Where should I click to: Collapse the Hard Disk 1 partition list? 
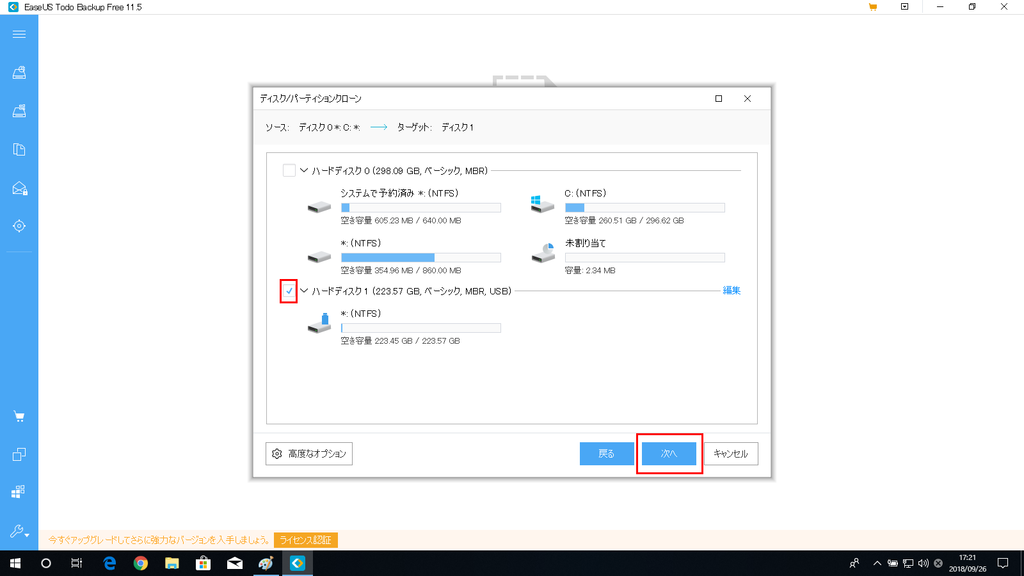pos(304,291)
